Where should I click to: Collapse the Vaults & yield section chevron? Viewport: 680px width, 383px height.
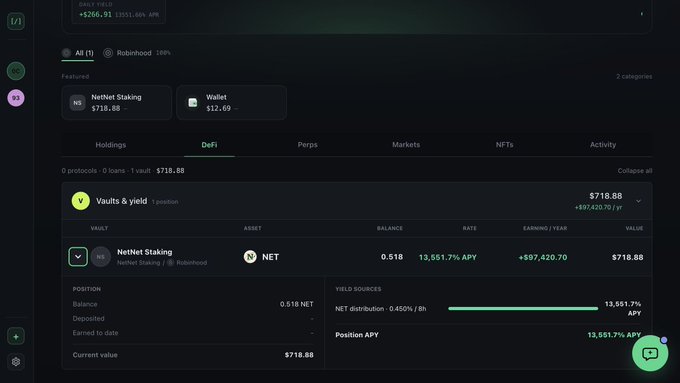coord(638,201)
